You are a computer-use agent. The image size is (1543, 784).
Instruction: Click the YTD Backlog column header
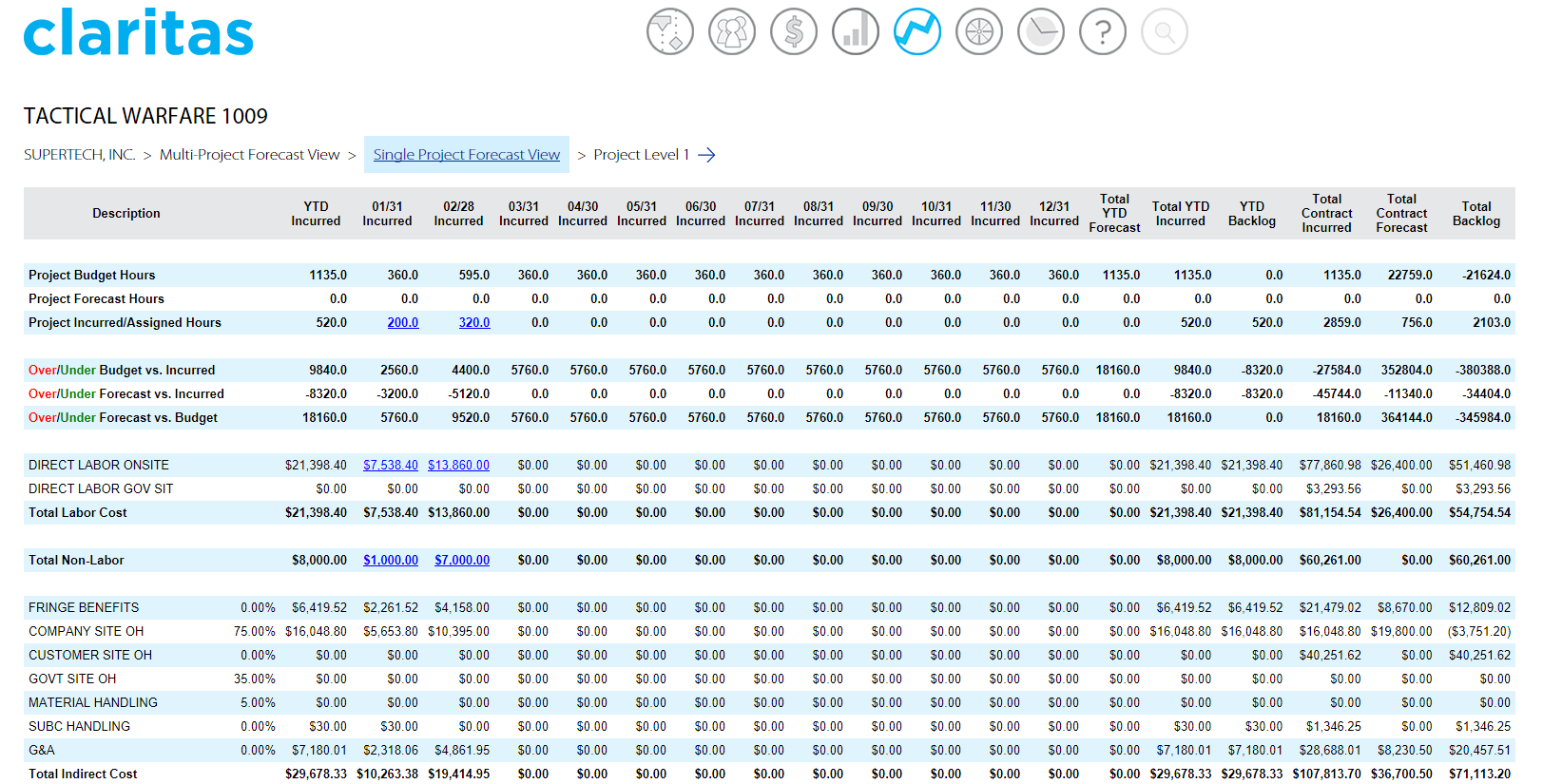click(x=1252, y=214)
